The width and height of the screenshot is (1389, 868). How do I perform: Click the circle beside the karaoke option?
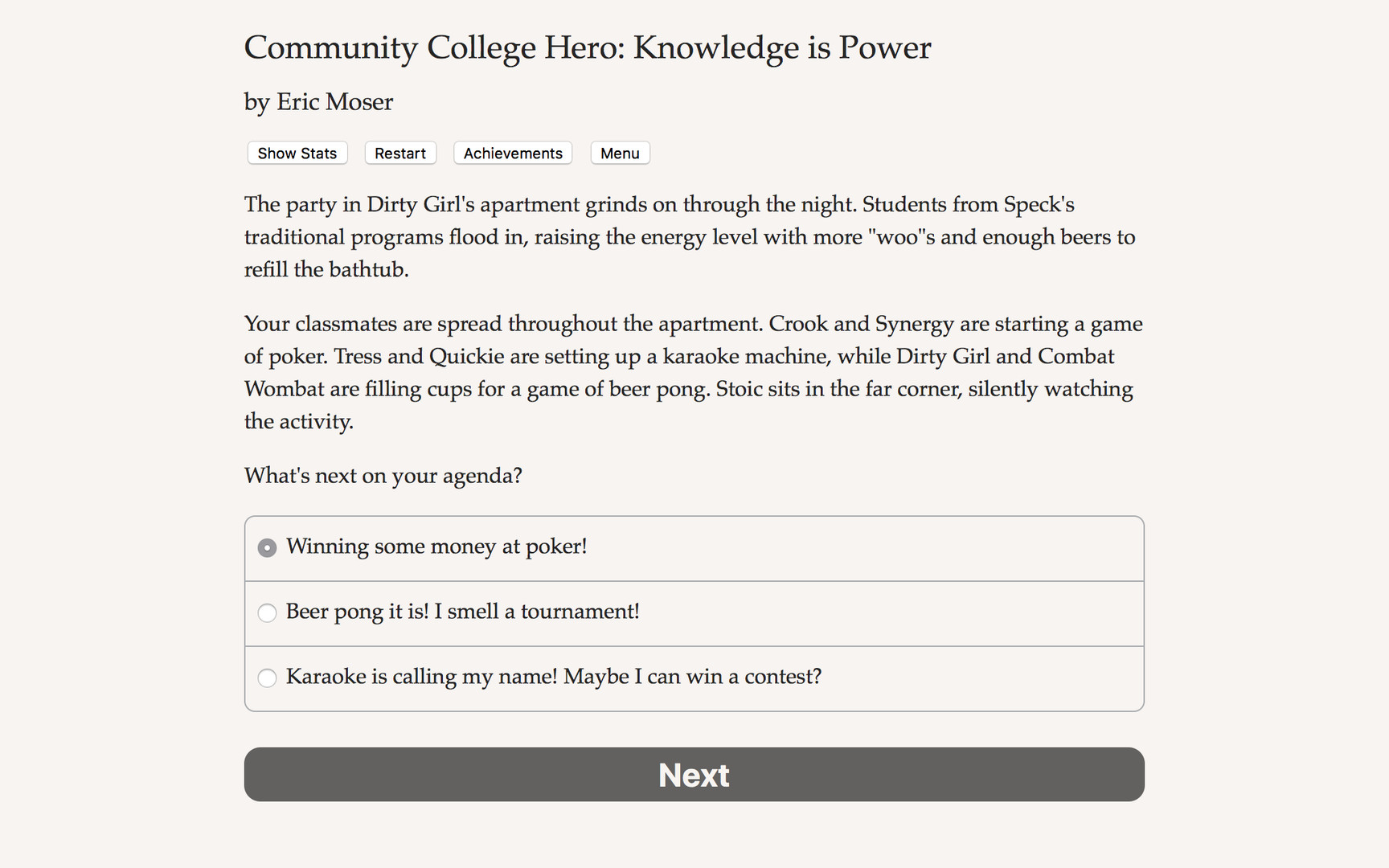(x=267, y=678)
